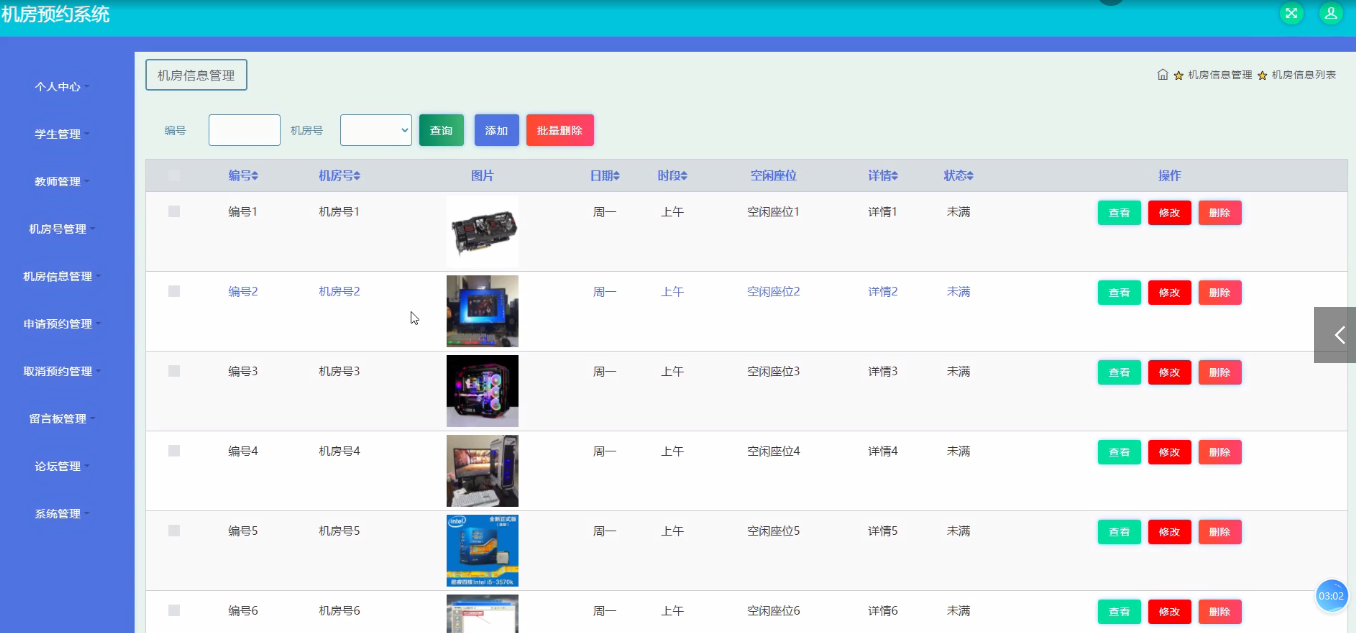Click the thumbnail image for 机房号3
This screenshot has height=633, width=1356.
pos(482,391)
